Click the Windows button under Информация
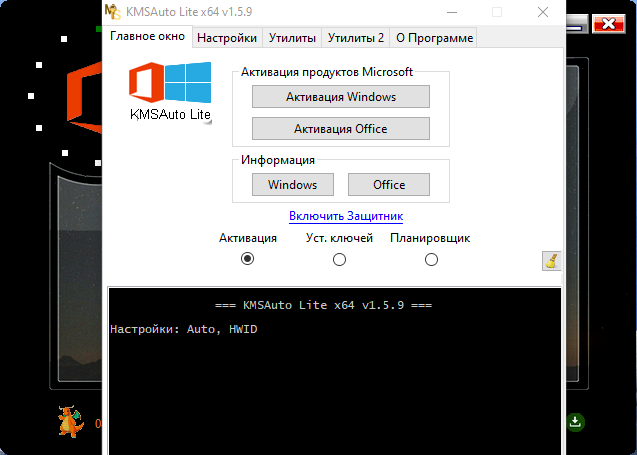The image size is (637, 455). click(292, 185)
